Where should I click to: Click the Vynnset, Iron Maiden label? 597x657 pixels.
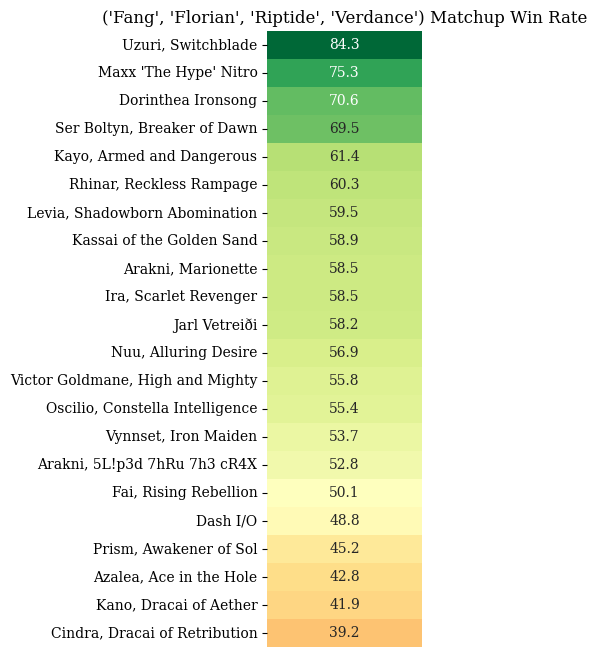181,437
